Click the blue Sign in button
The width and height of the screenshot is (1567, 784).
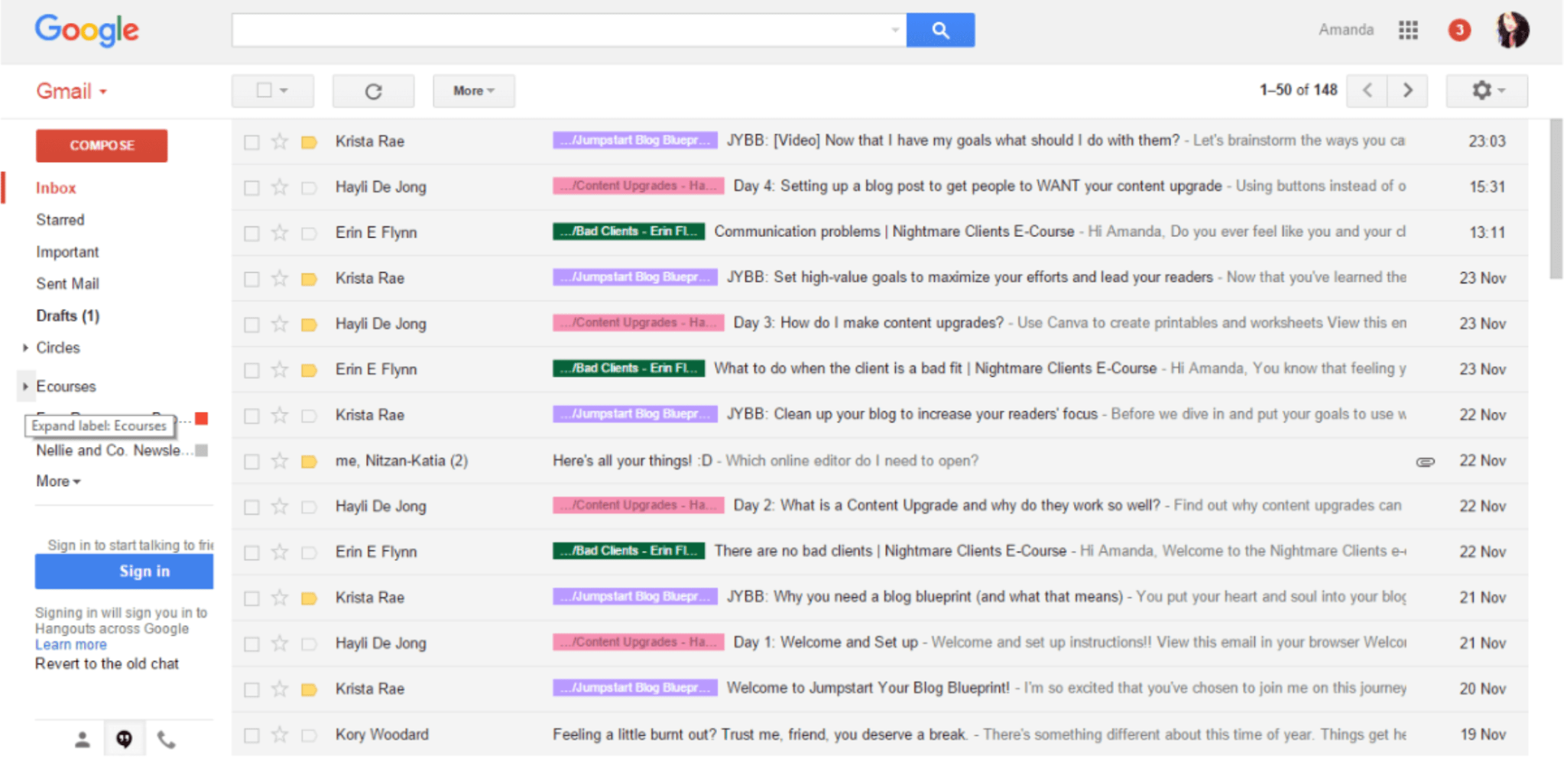124,572
